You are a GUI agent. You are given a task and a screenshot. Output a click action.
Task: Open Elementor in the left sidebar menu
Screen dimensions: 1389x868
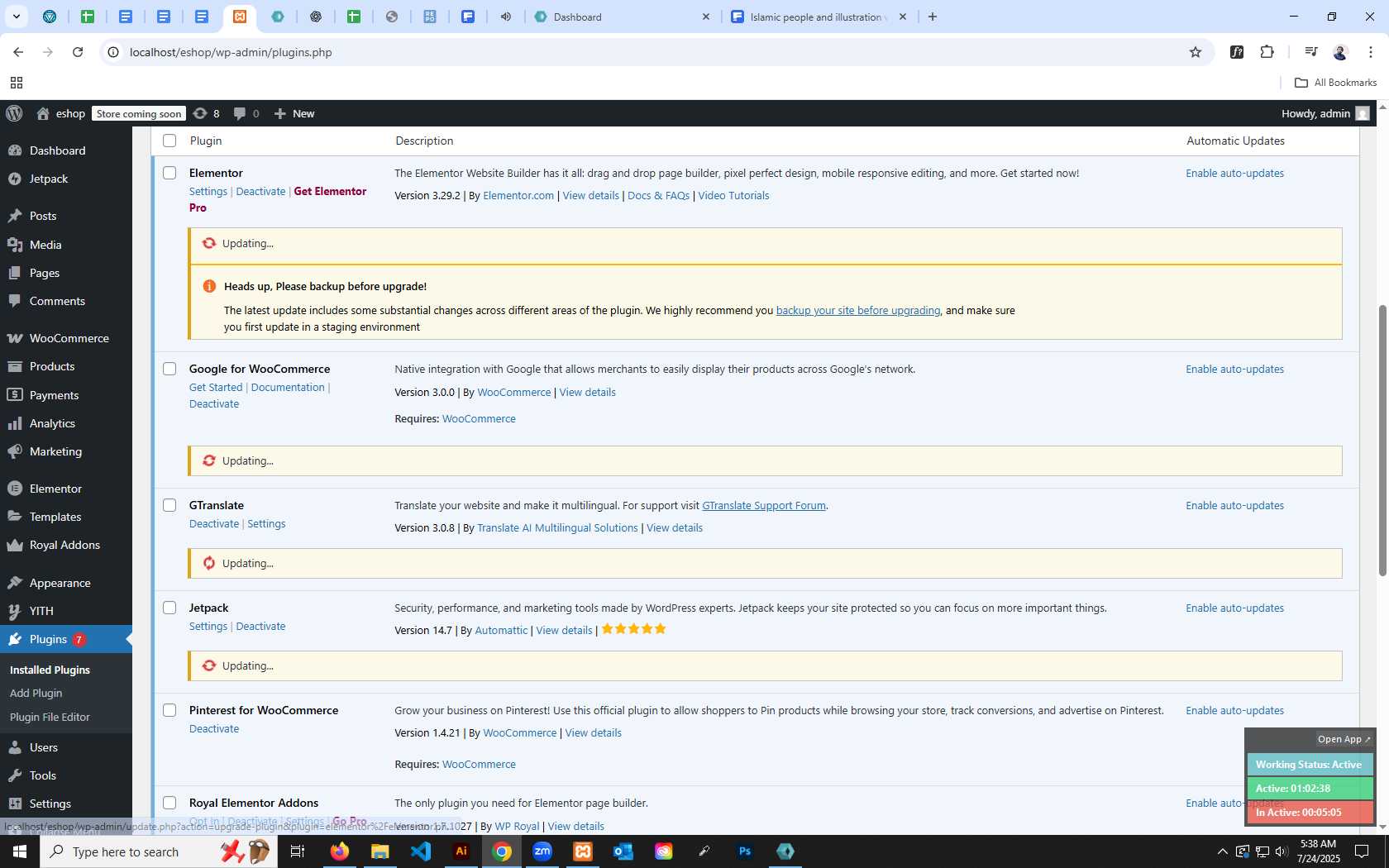55,489
